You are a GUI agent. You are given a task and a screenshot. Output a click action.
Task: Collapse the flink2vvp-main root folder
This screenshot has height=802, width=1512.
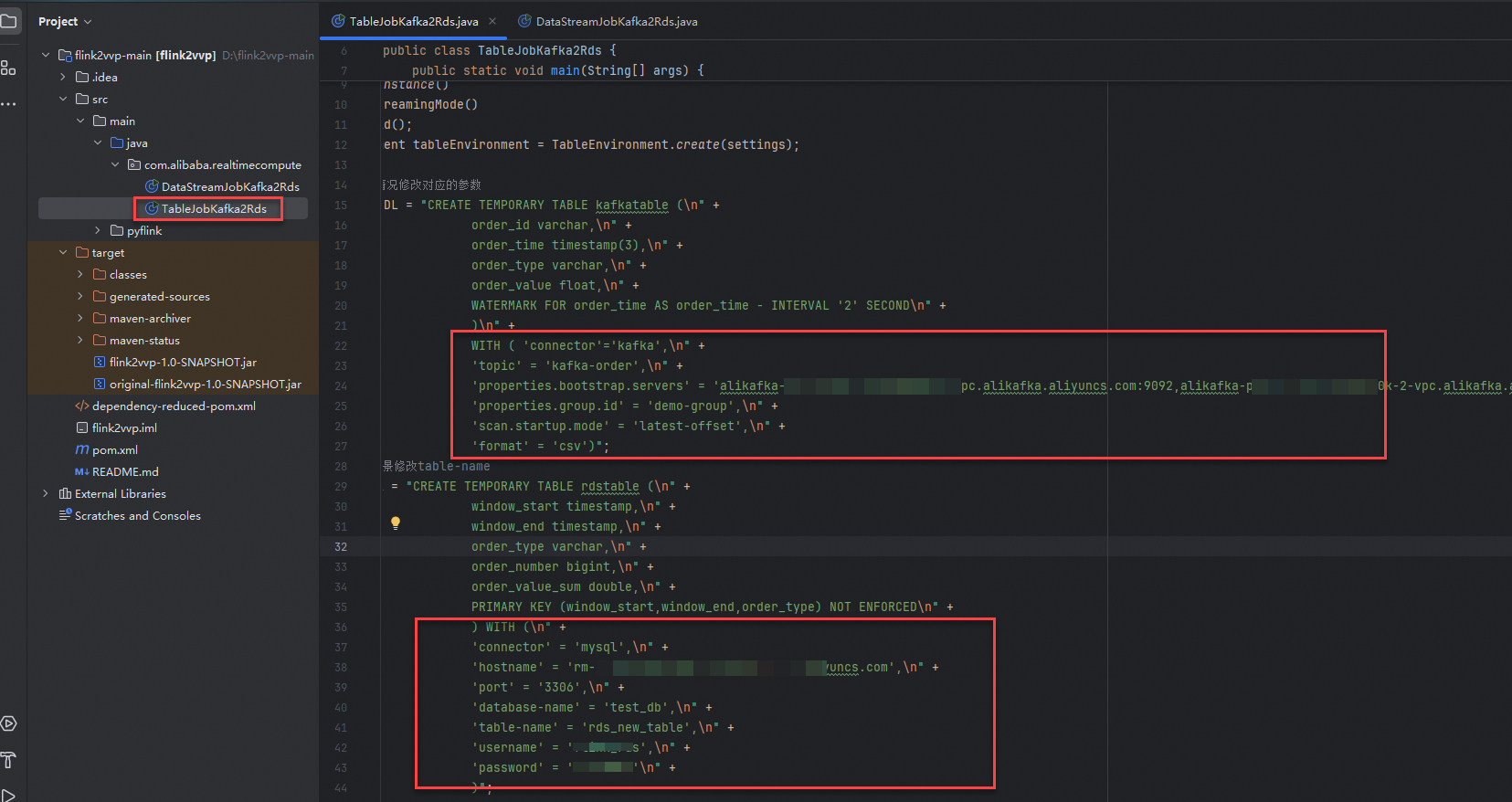click(x=46, y=55)
